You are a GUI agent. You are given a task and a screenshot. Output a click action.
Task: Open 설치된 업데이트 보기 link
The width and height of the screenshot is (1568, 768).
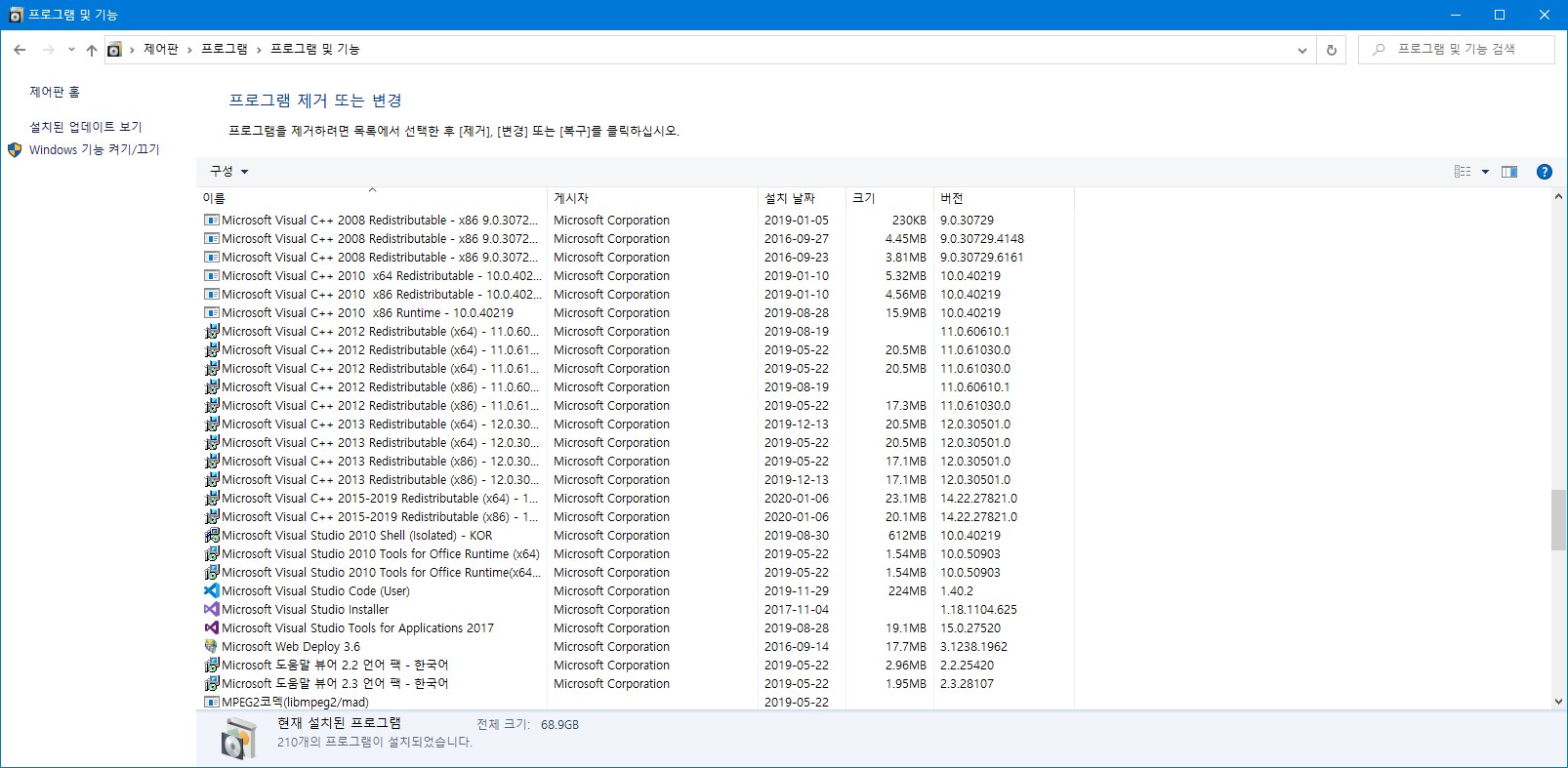[x=86, y=127]
